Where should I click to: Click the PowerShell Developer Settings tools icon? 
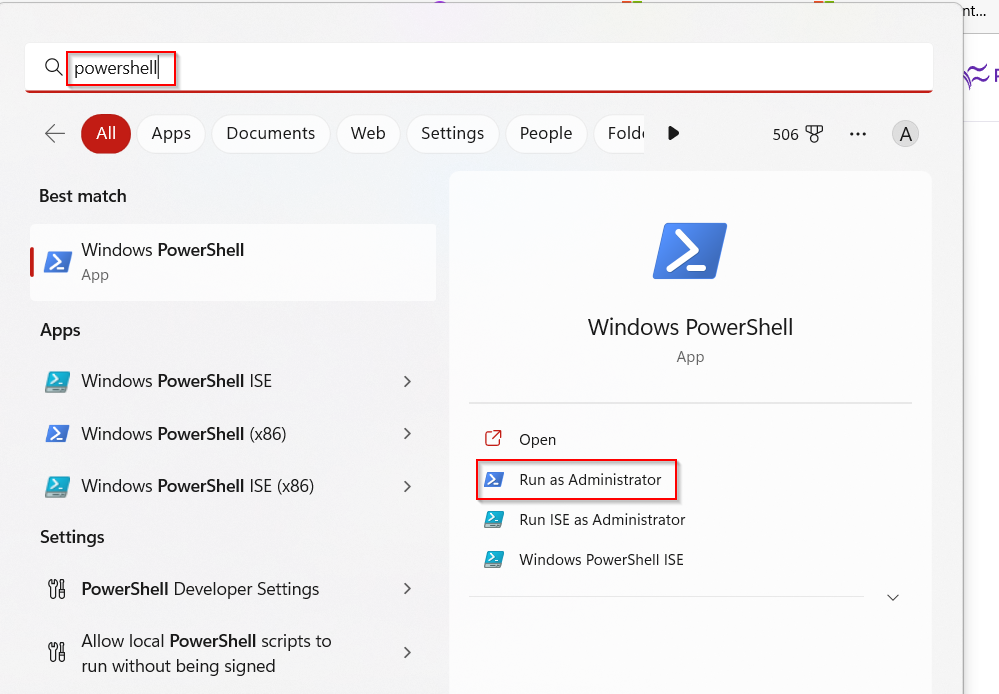[57, 589]
